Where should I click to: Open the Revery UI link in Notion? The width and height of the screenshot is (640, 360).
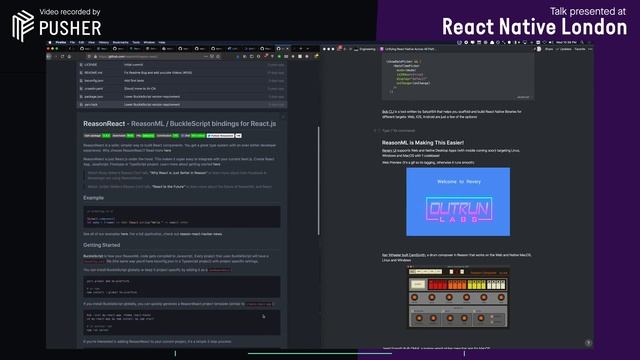(389, 151)
